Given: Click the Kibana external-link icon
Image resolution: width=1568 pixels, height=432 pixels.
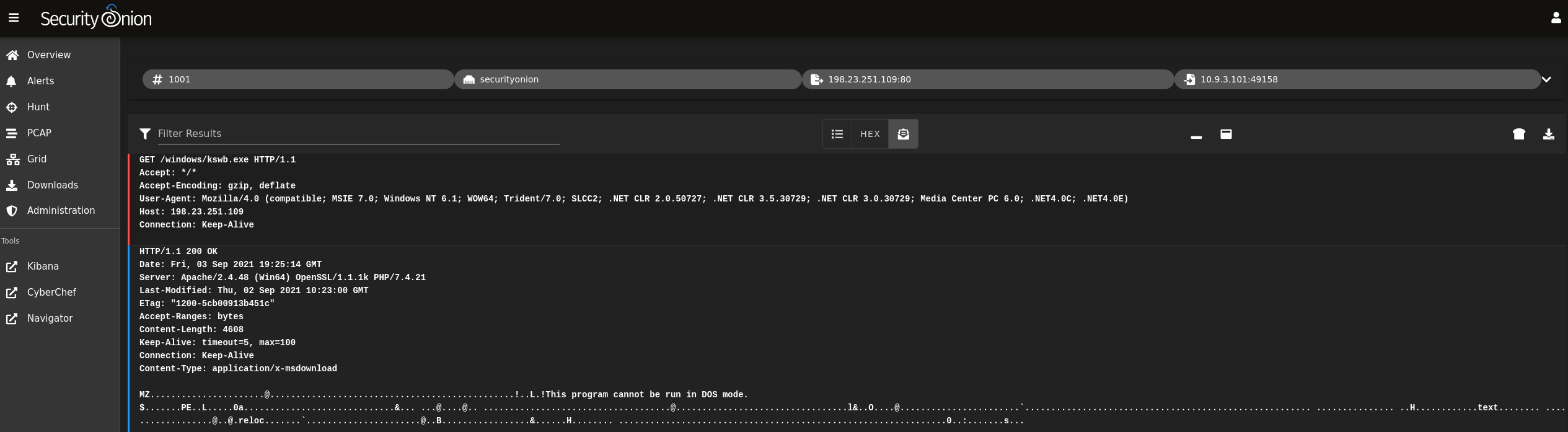Looking at the screenshot, I should click(x=12, y=267).
